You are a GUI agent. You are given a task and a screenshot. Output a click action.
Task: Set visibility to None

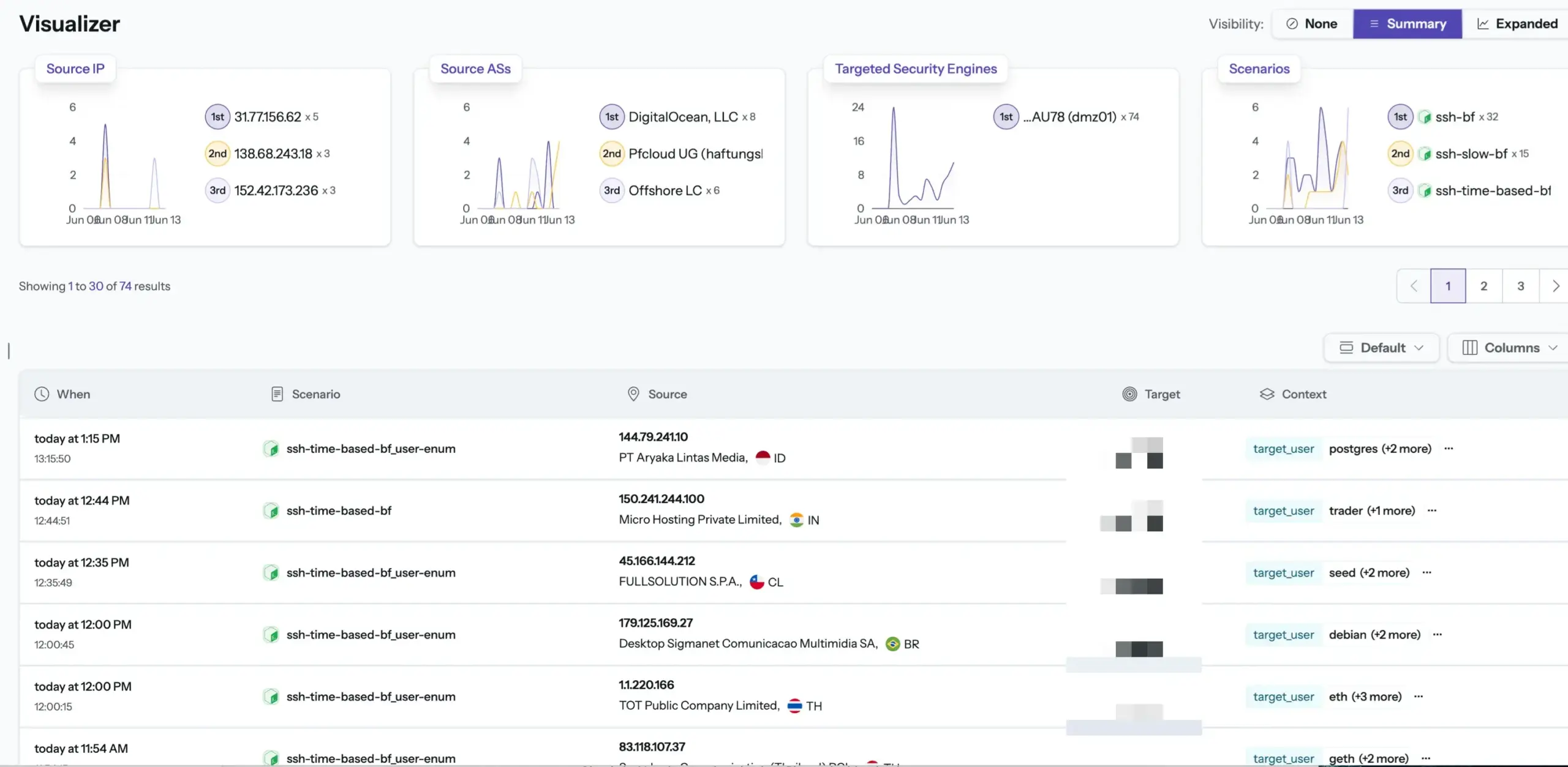(x=1313, y=24)
